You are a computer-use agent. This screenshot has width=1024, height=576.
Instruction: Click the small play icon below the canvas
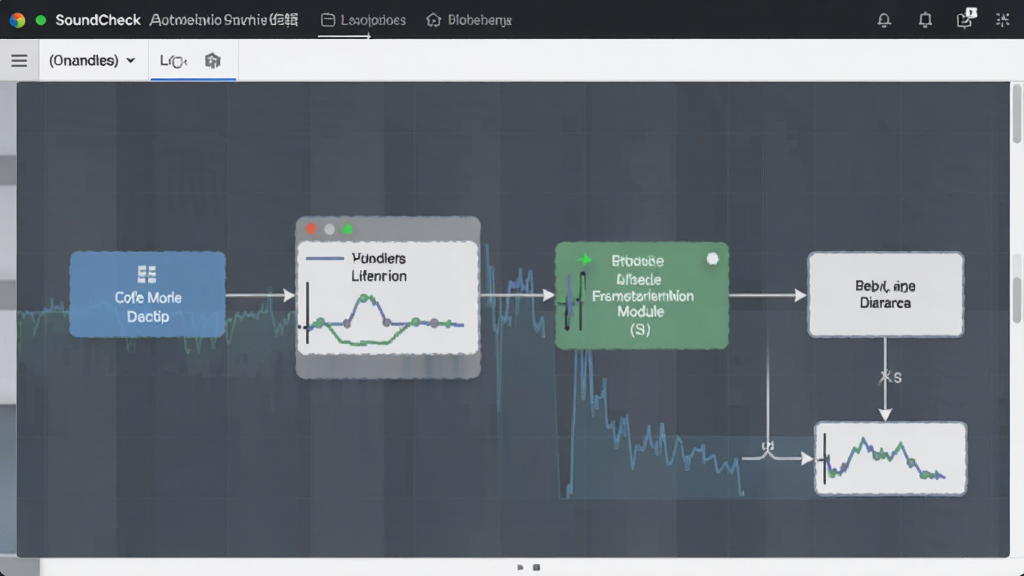coord(520,568)
